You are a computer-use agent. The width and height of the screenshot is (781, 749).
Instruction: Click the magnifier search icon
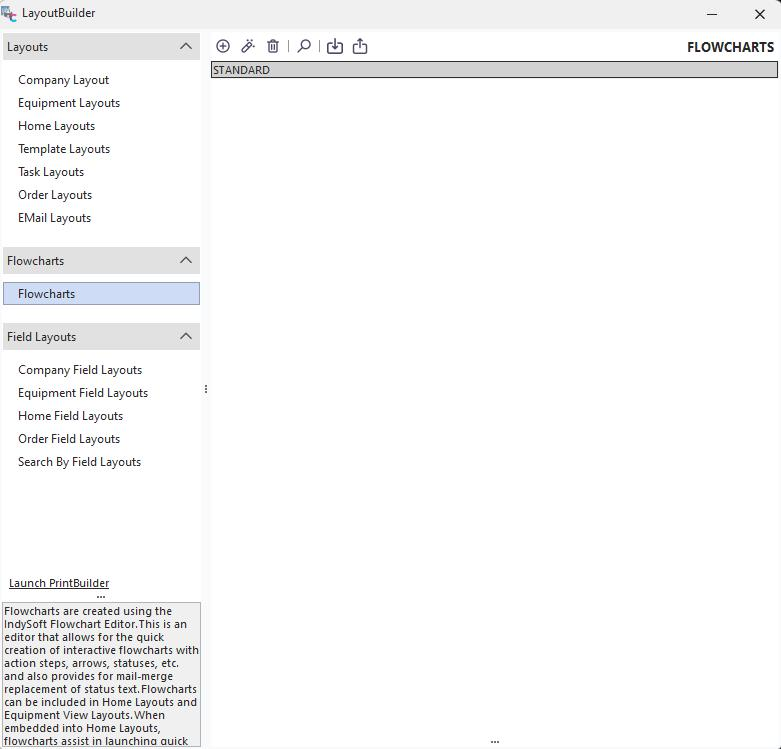click(x=304, y=46)
